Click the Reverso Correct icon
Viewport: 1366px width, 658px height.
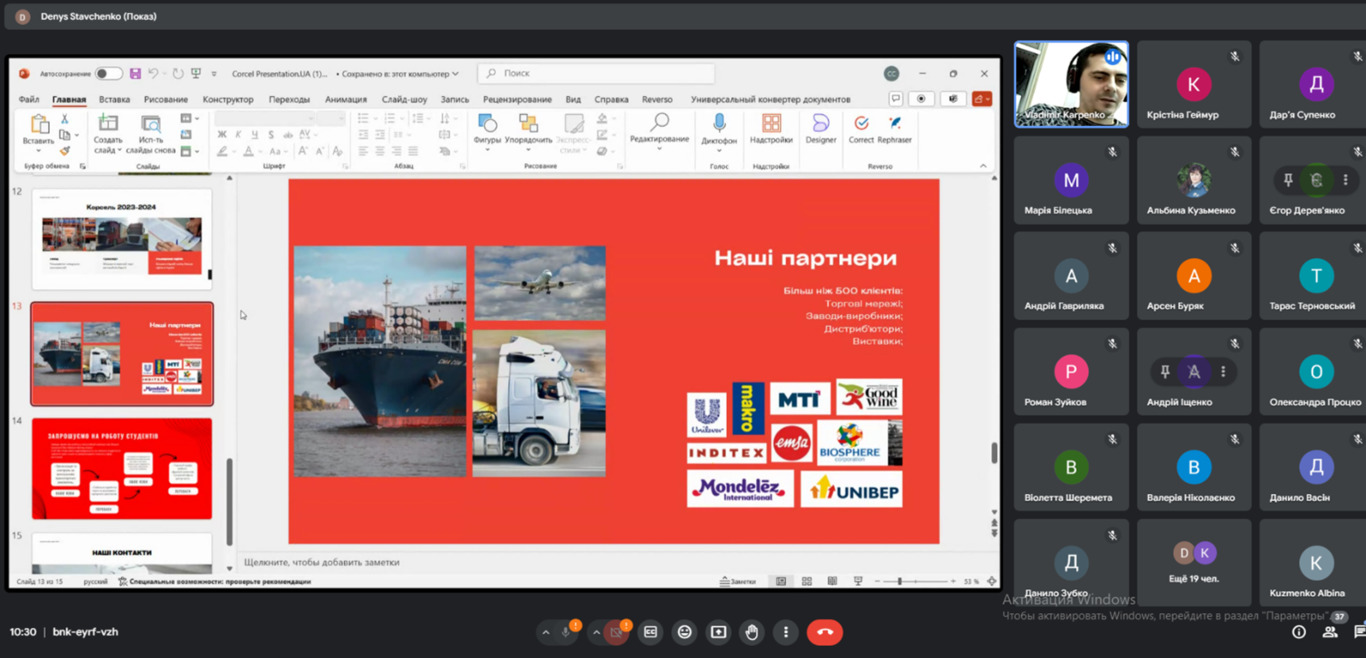pos(861,123)
